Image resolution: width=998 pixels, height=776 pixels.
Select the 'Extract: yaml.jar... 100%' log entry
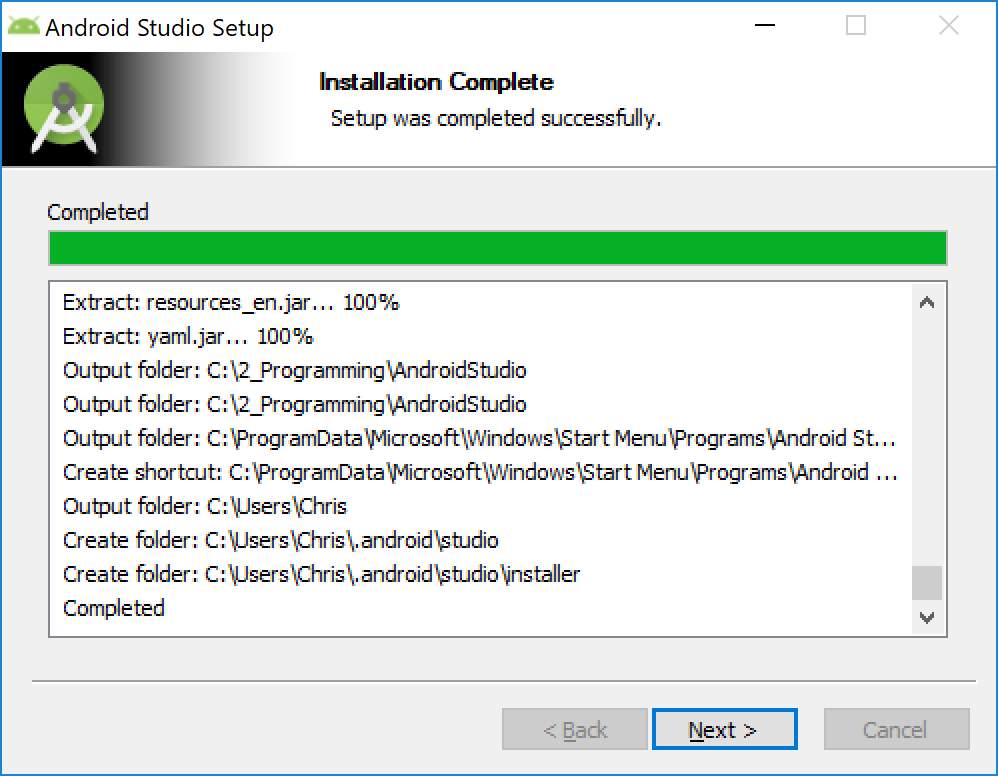point(188,336)
